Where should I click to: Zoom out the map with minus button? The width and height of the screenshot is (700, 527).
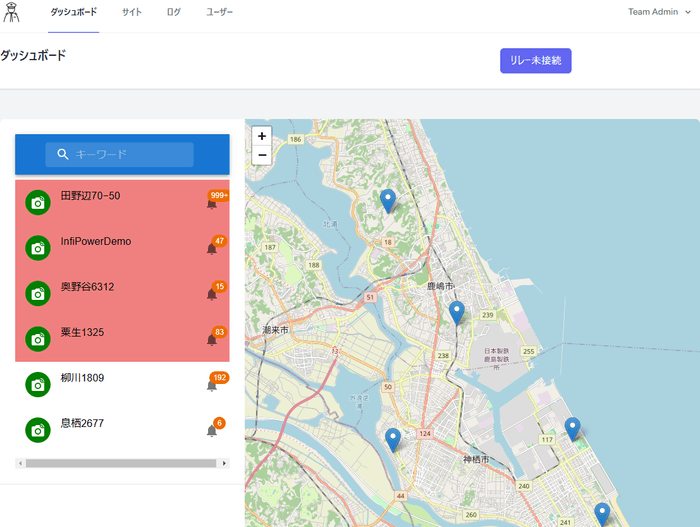coord(262,155)
